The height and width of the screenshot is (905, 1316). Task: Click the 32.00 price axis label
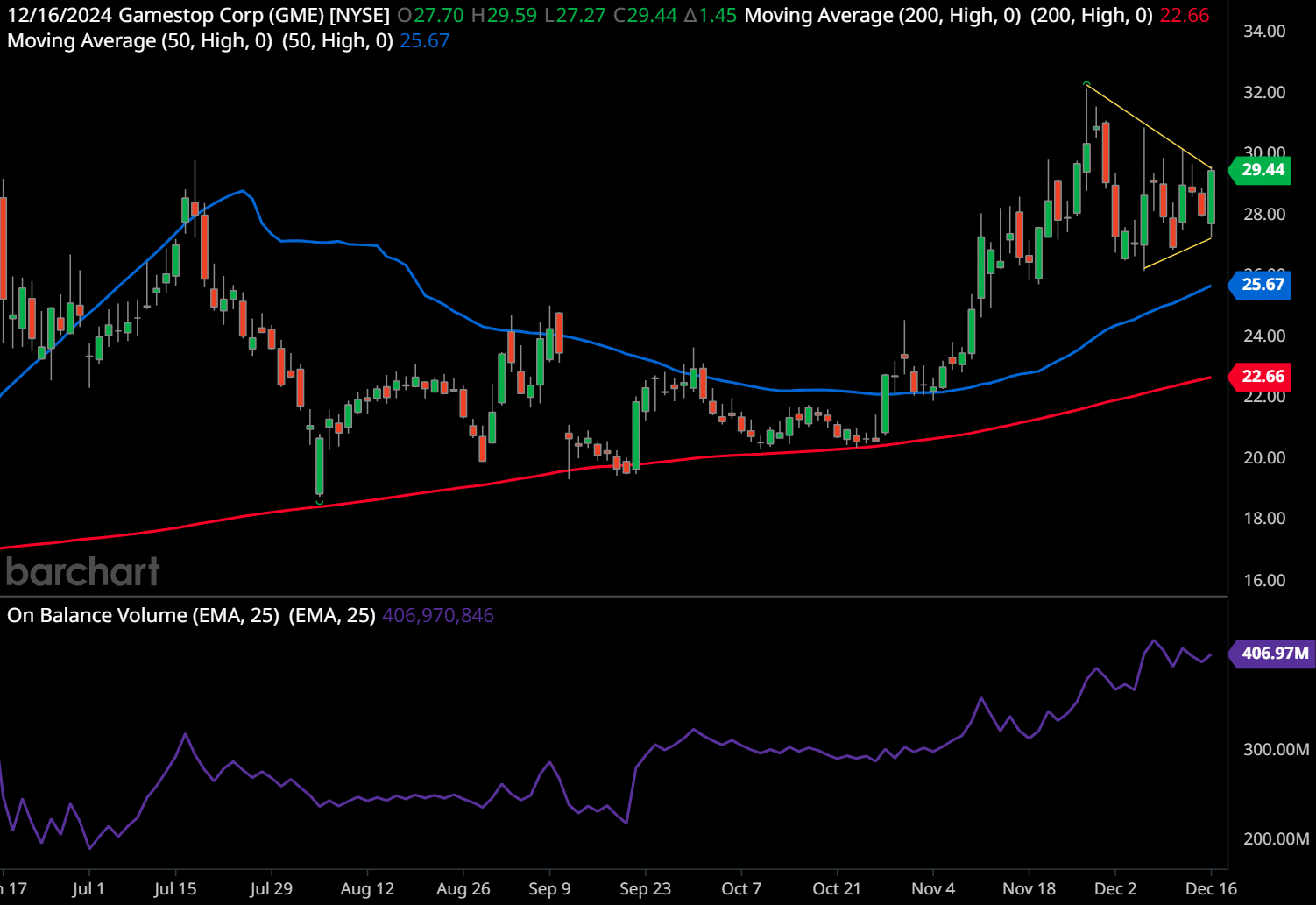[x=1264, y=92]
